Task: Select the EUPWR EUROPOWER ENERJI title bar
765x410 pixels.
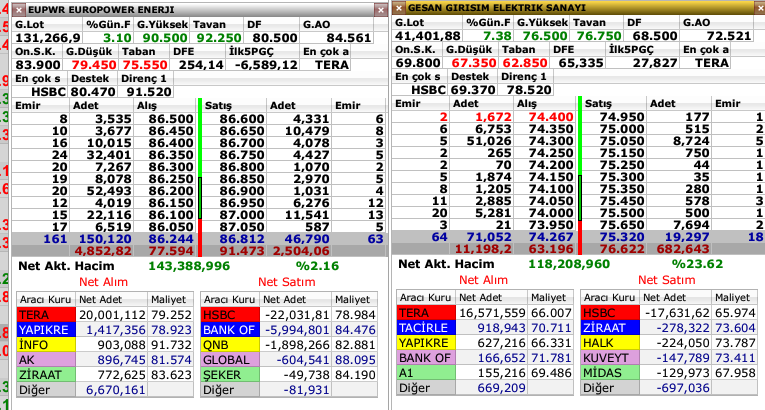Action: click(199, 10)
